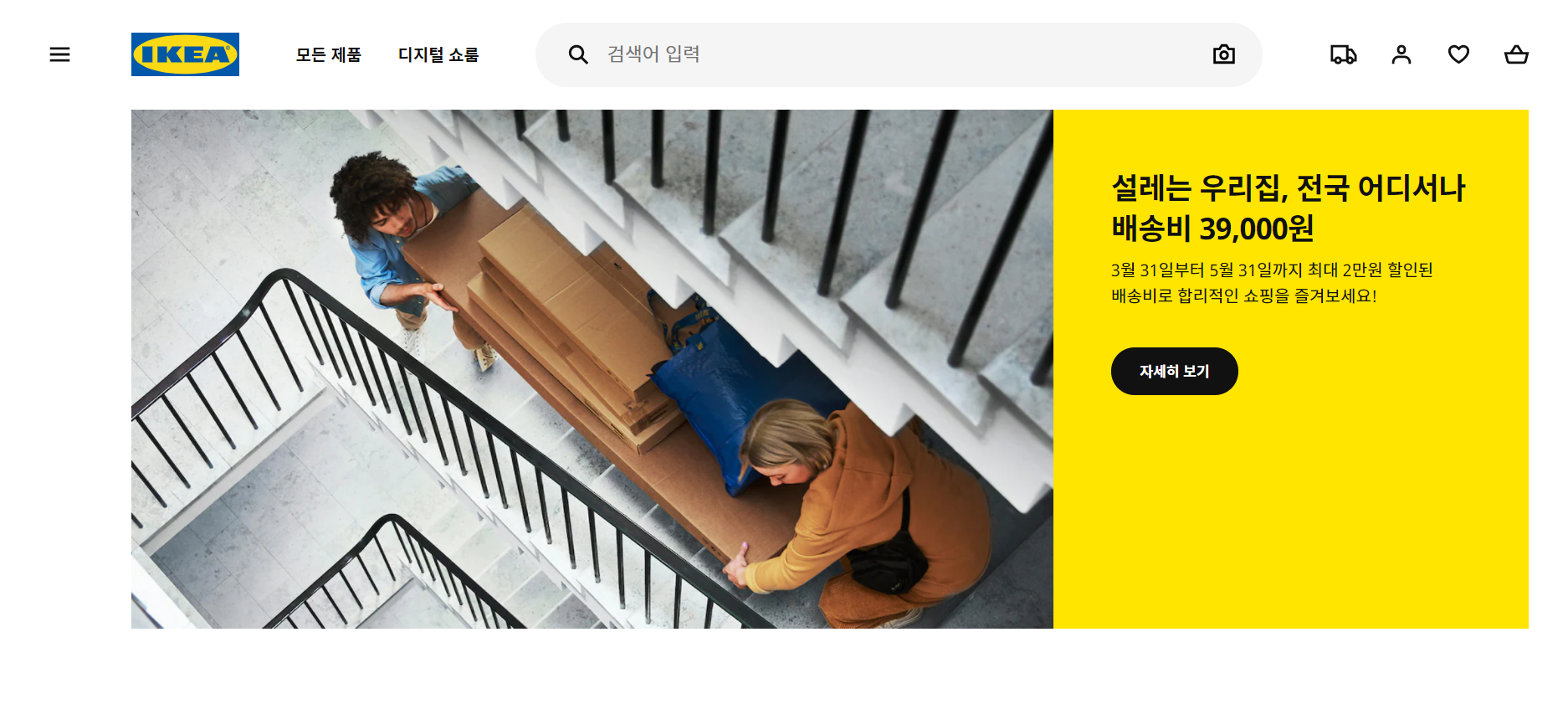
Task: Click the woman in orange hoodie
Action: pos(862,511)
